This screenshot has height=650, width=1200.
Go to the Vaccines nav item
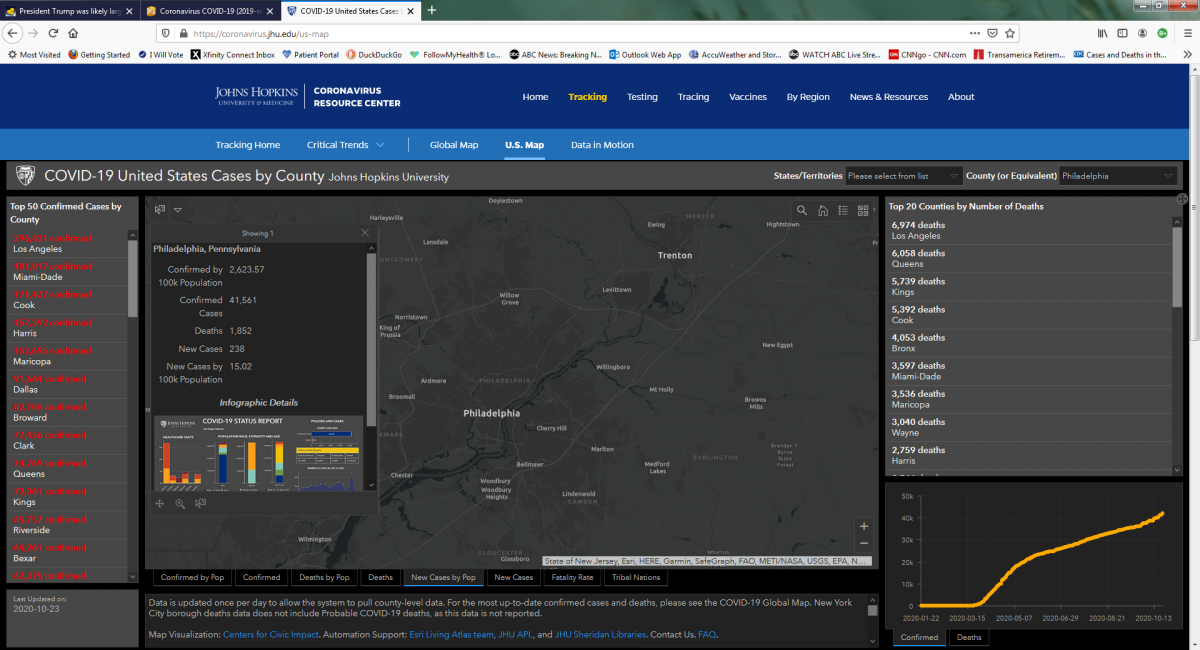point(747,97)
